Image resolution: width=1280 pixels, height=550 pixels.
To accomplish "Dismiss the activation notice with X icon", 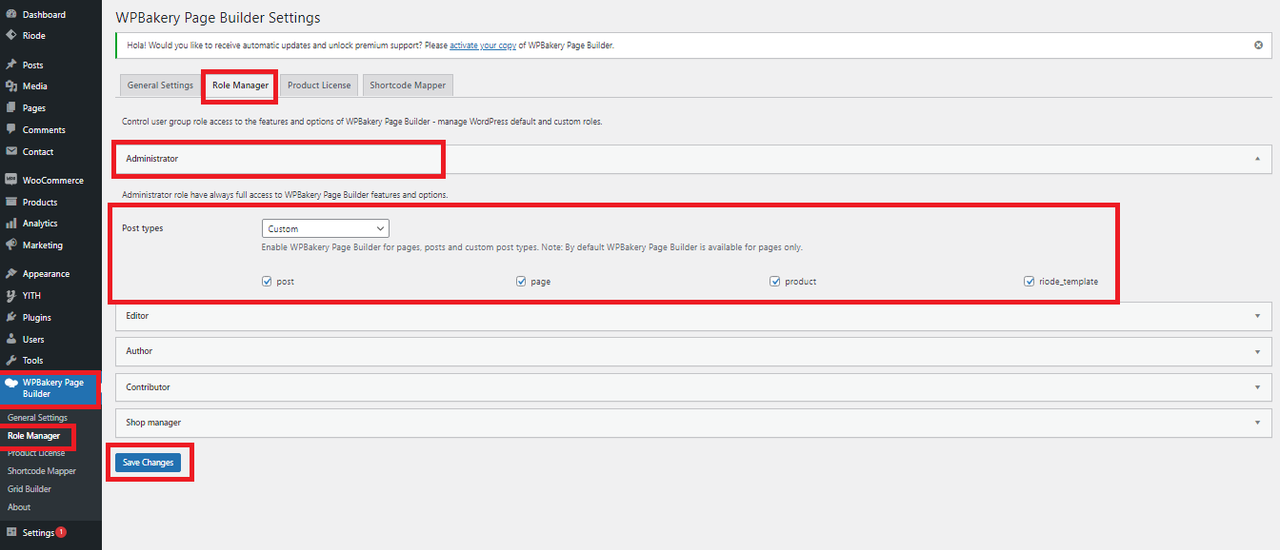I will click(1258, 45).
